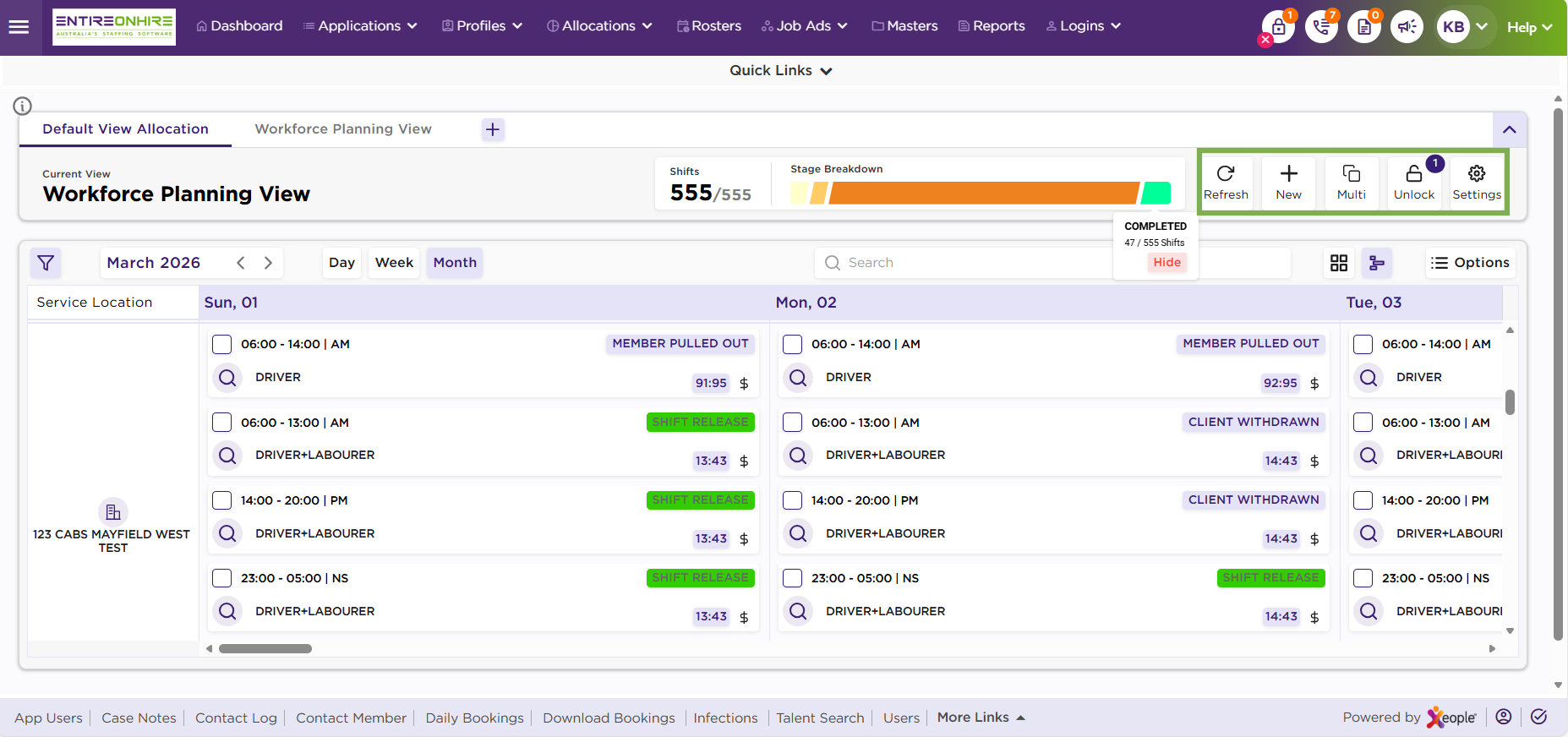The image size is (1568, 737).
Task: Click the megaphone announcements icon
Action: [x=1407, y=27]
